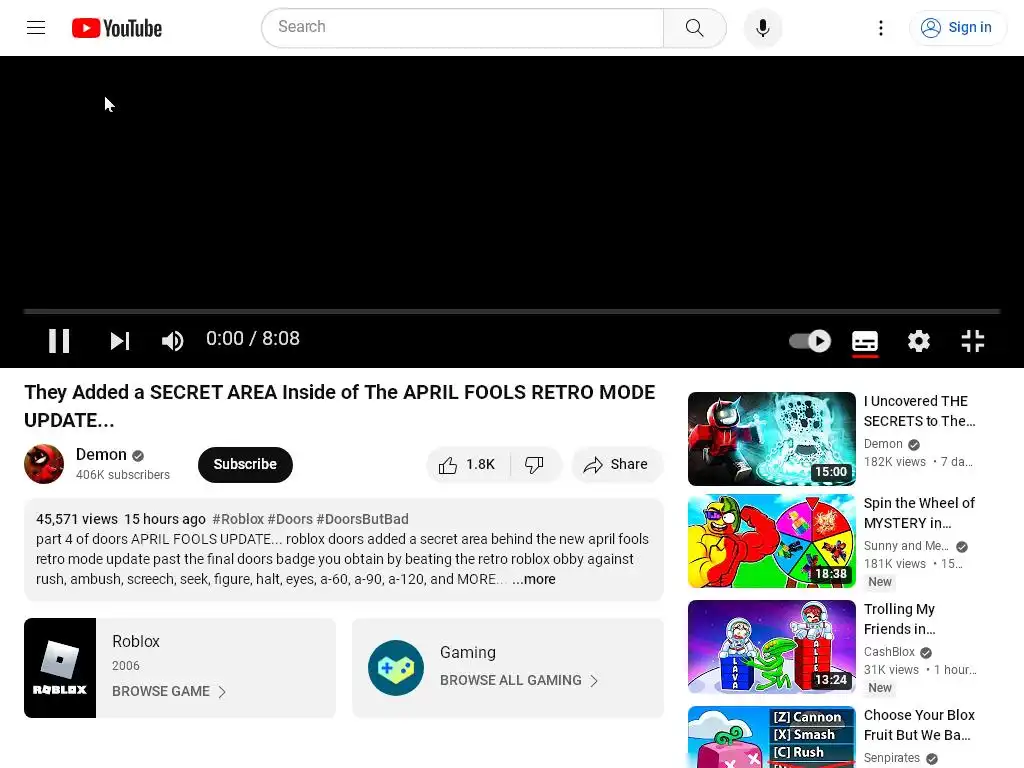Open the #Doors hashtag

point(290,519)
